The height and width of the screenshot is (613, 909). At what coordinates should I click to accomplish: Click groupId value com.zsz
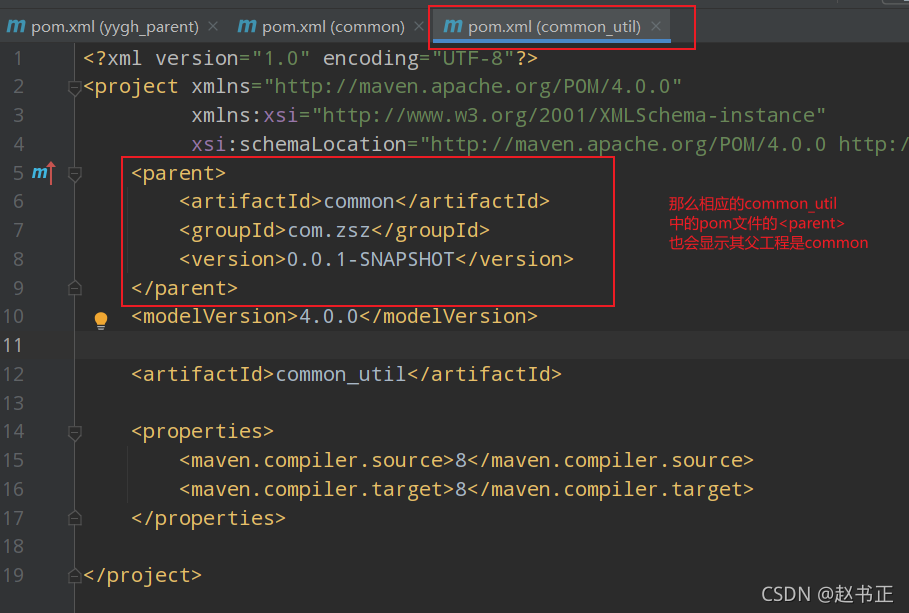[x=329, y=231]
